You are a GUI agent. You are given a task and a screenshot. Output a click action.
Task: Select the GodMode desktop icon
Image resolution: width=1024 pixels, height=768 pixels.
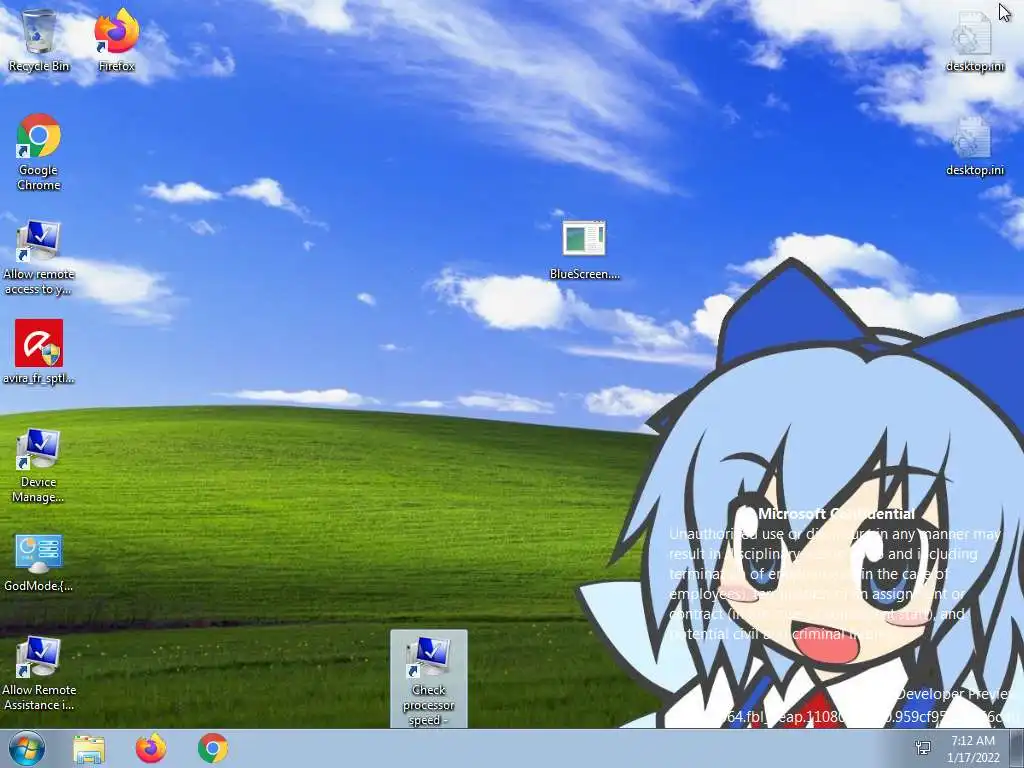tap(39, 563)
